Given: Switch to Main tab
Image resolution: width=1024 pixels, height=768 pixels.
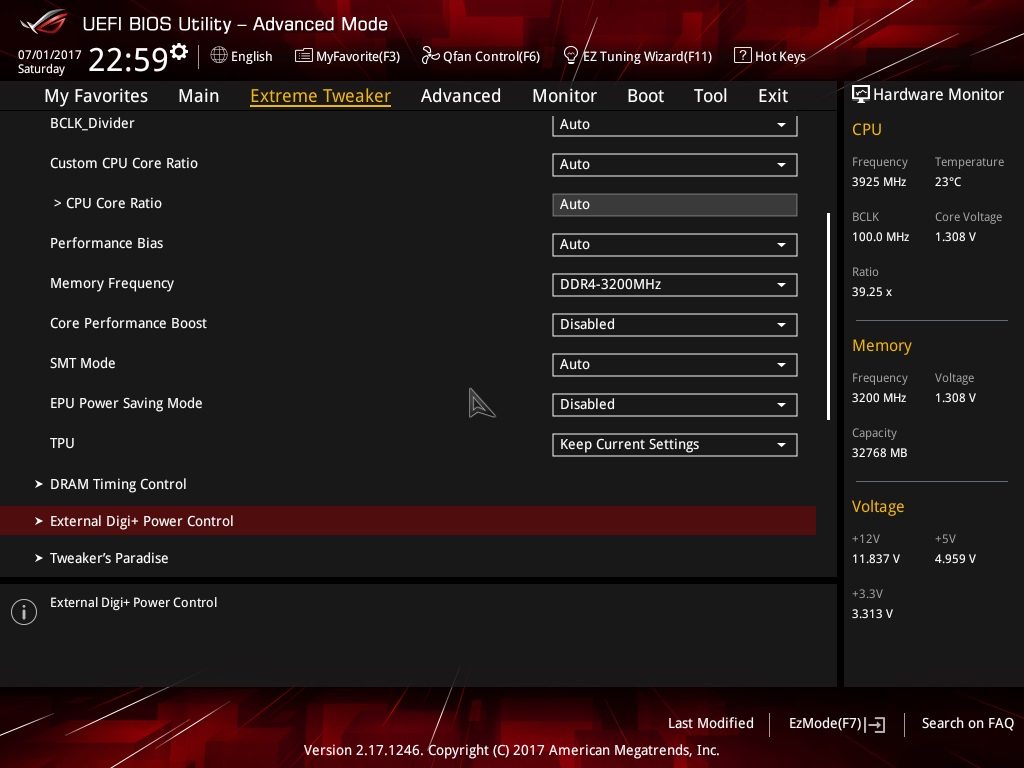Looking at the screenshot, I should (199, 96).
